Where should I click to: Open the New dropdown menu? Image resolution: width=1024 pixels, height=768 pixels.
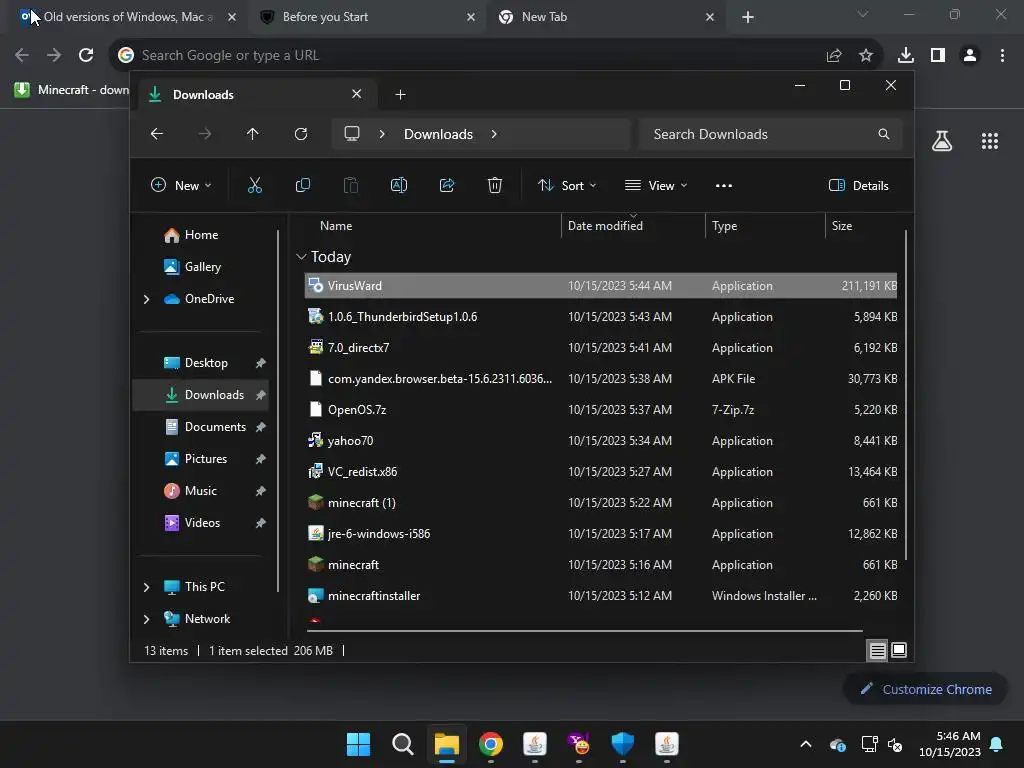coord(181,185)
